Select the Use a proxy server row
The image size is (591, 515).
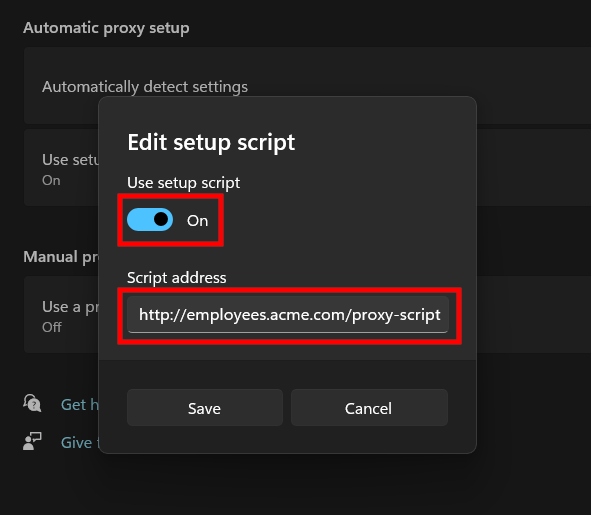tap(61, 314)
